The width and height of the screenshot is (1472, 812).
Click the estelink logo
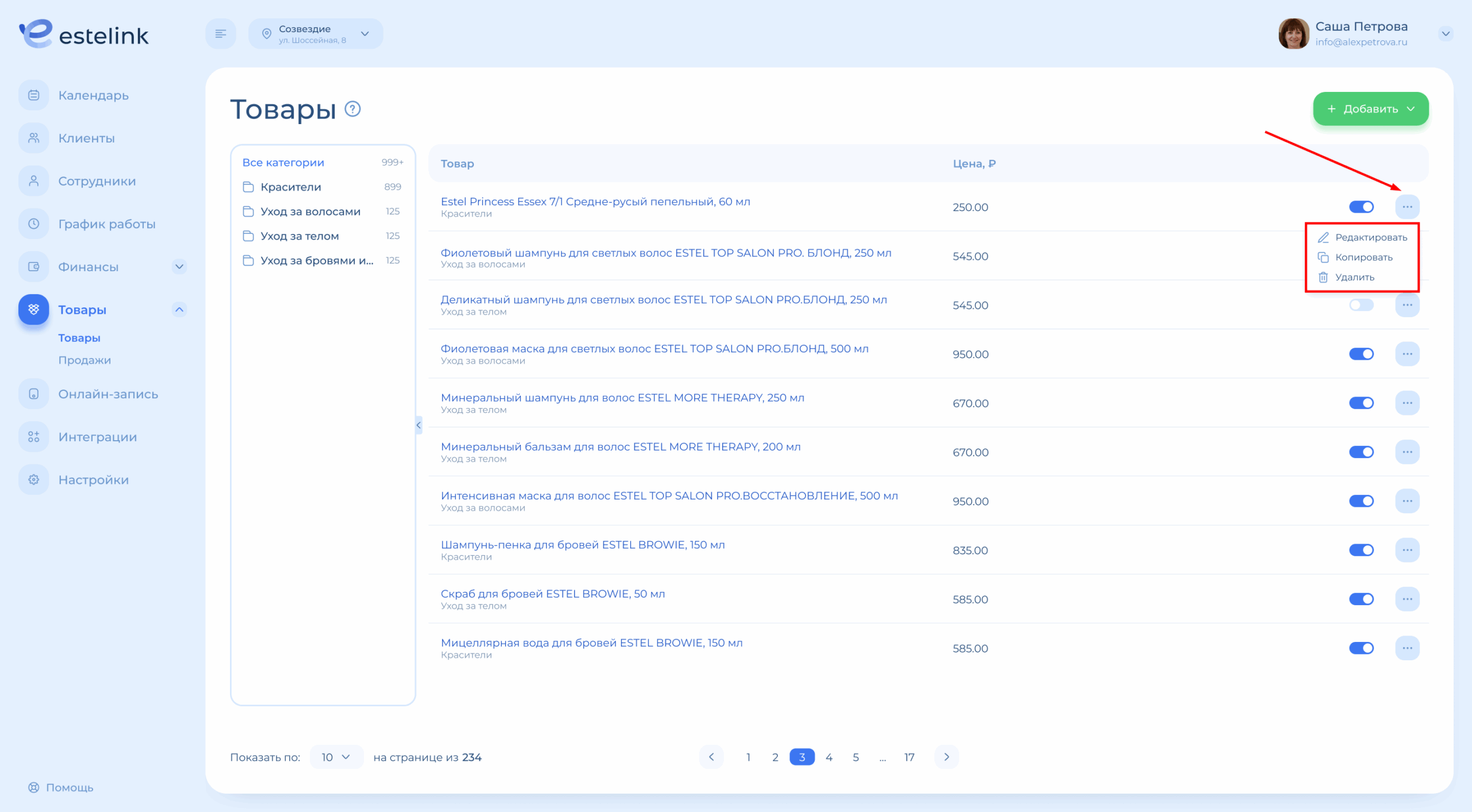tap(84, 34)
